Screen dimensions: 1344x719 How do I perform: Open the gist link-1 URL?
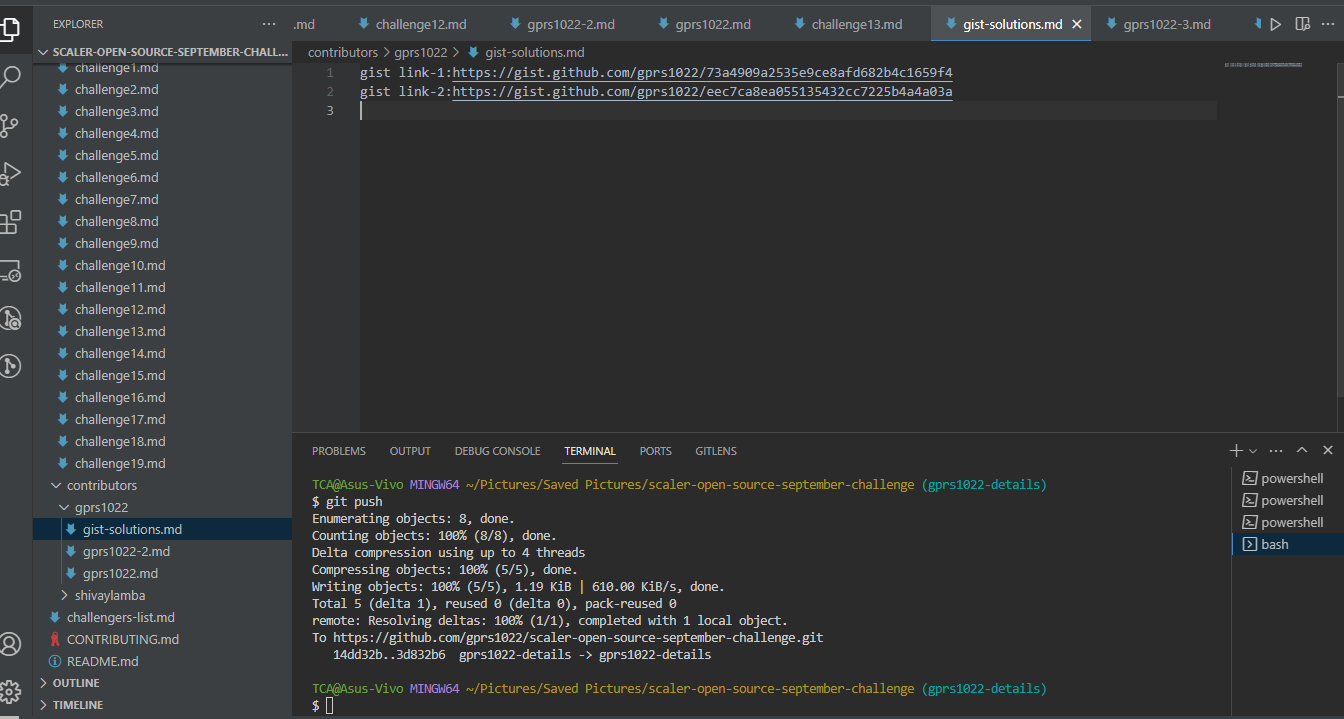click(x=700, y=72)
